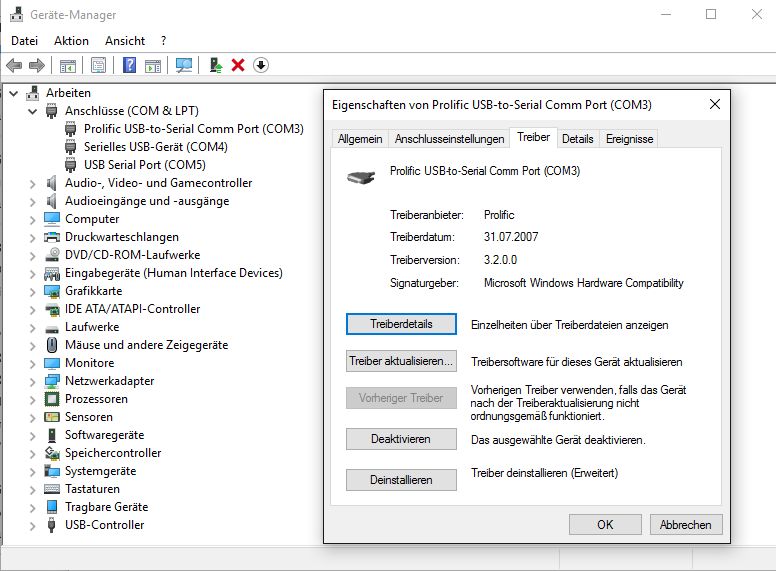
Task: Select Serielles USB-Gerät (COM4)
Action: click(155, 147)
